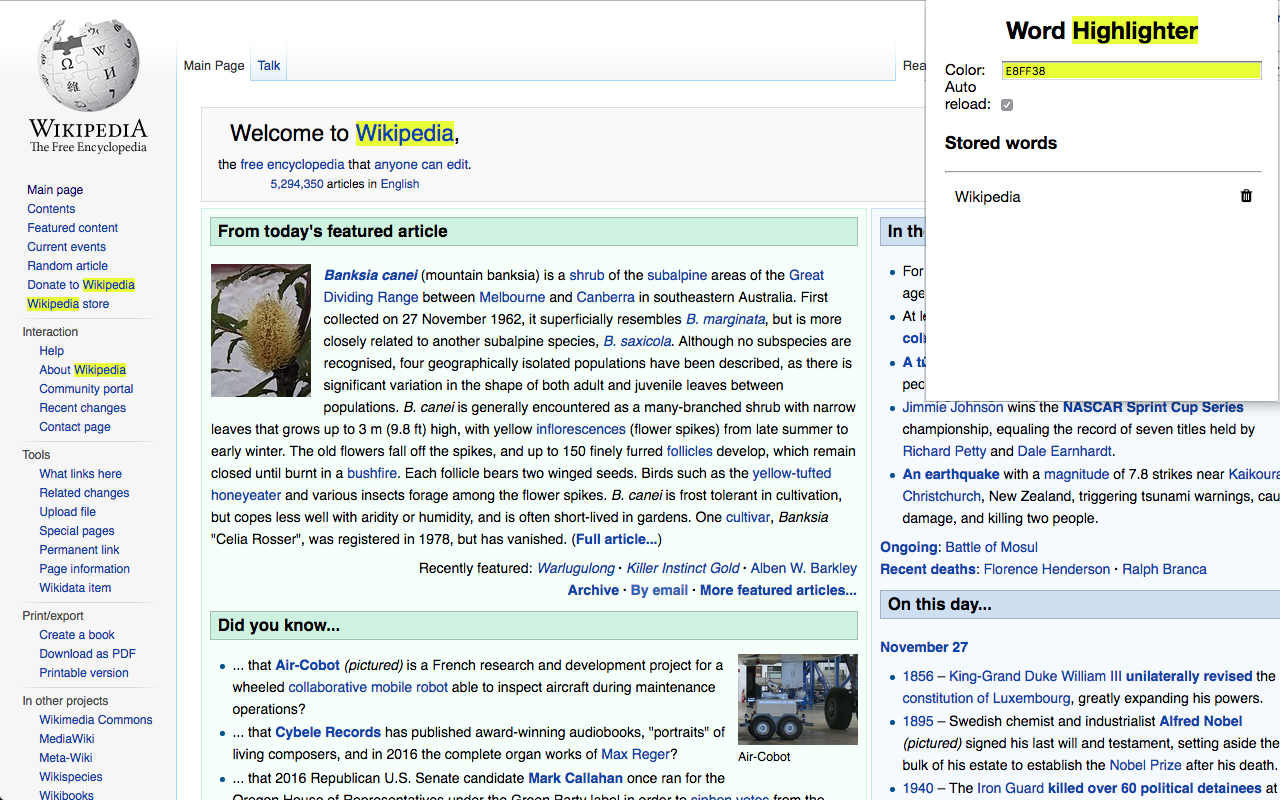Open the Wikidata item
Image resolution: width=1280 pixels, height=800 pixels.
tap(75, 588)
